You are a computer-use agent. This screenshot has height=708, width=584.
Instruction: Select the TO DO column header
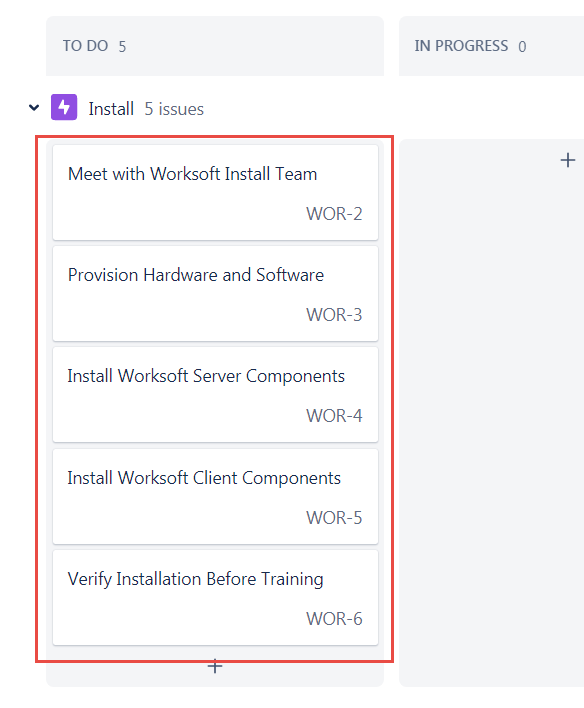(215, 46)
